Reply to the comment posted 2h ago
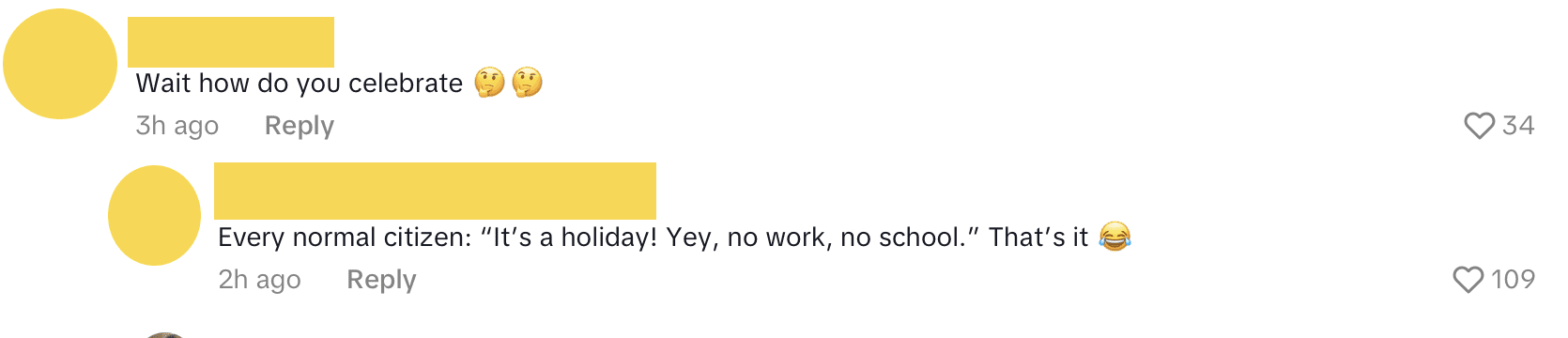 click(x=381, y=280)
